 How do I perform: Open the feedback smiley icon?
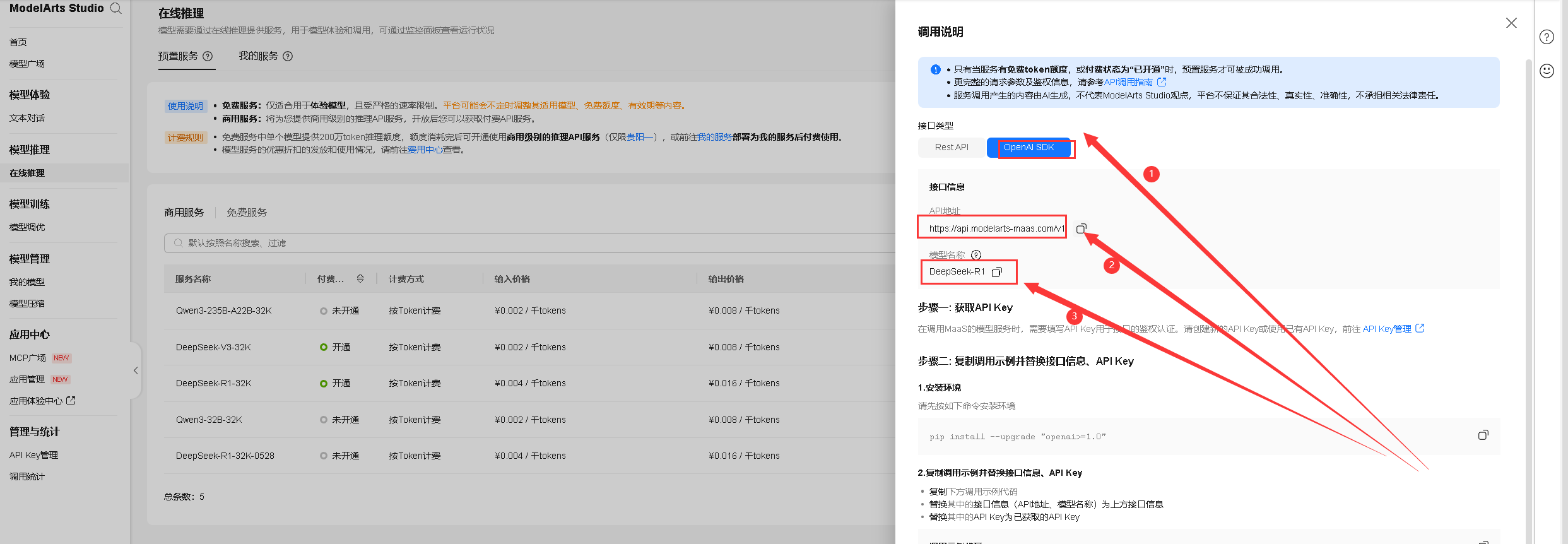tap(1547, 71)
